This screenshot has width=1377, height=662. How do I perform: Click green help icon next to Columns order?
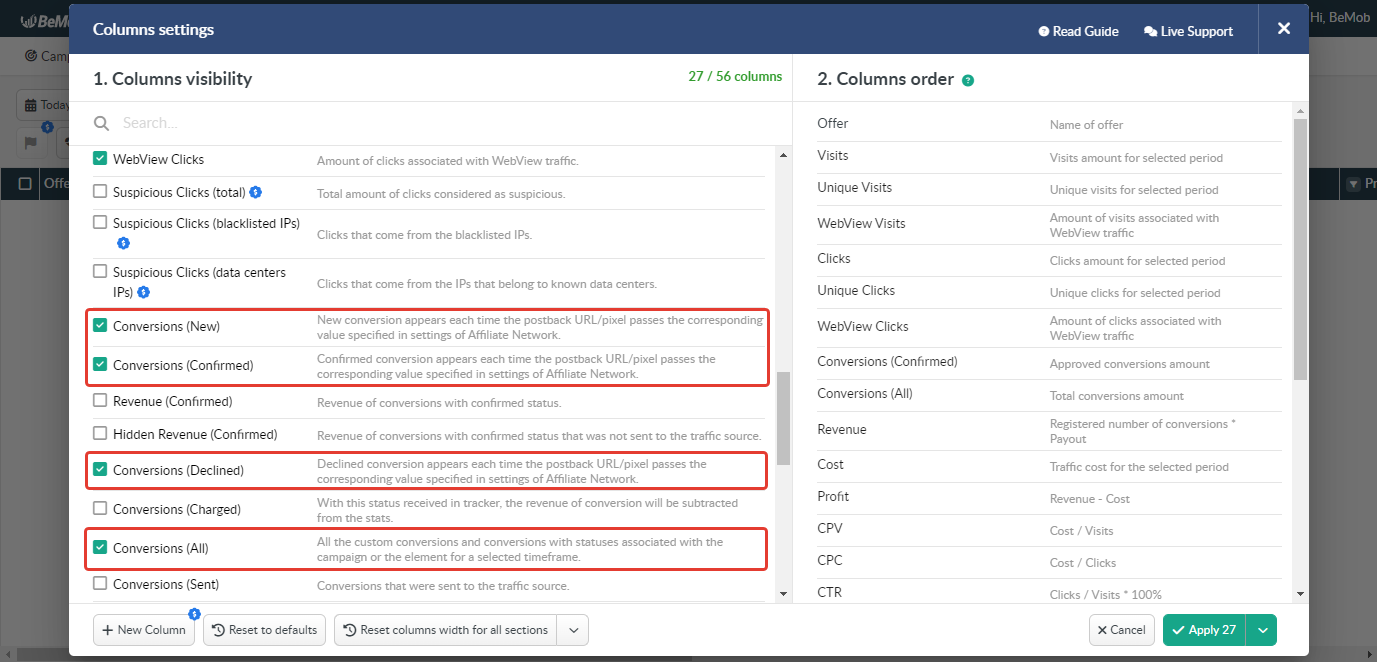click(x=967, y=79)
